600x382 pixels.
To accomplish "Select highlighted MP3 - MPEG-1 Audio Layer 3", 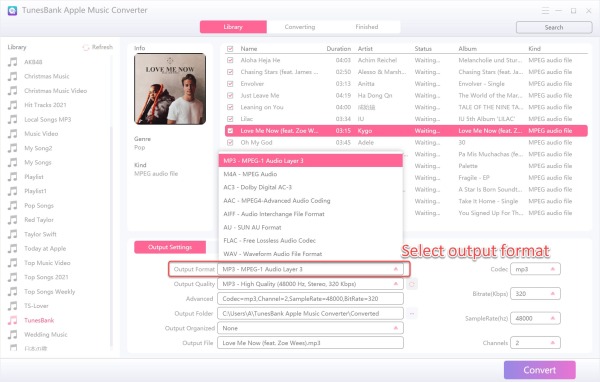I will (x=311, y=161).
